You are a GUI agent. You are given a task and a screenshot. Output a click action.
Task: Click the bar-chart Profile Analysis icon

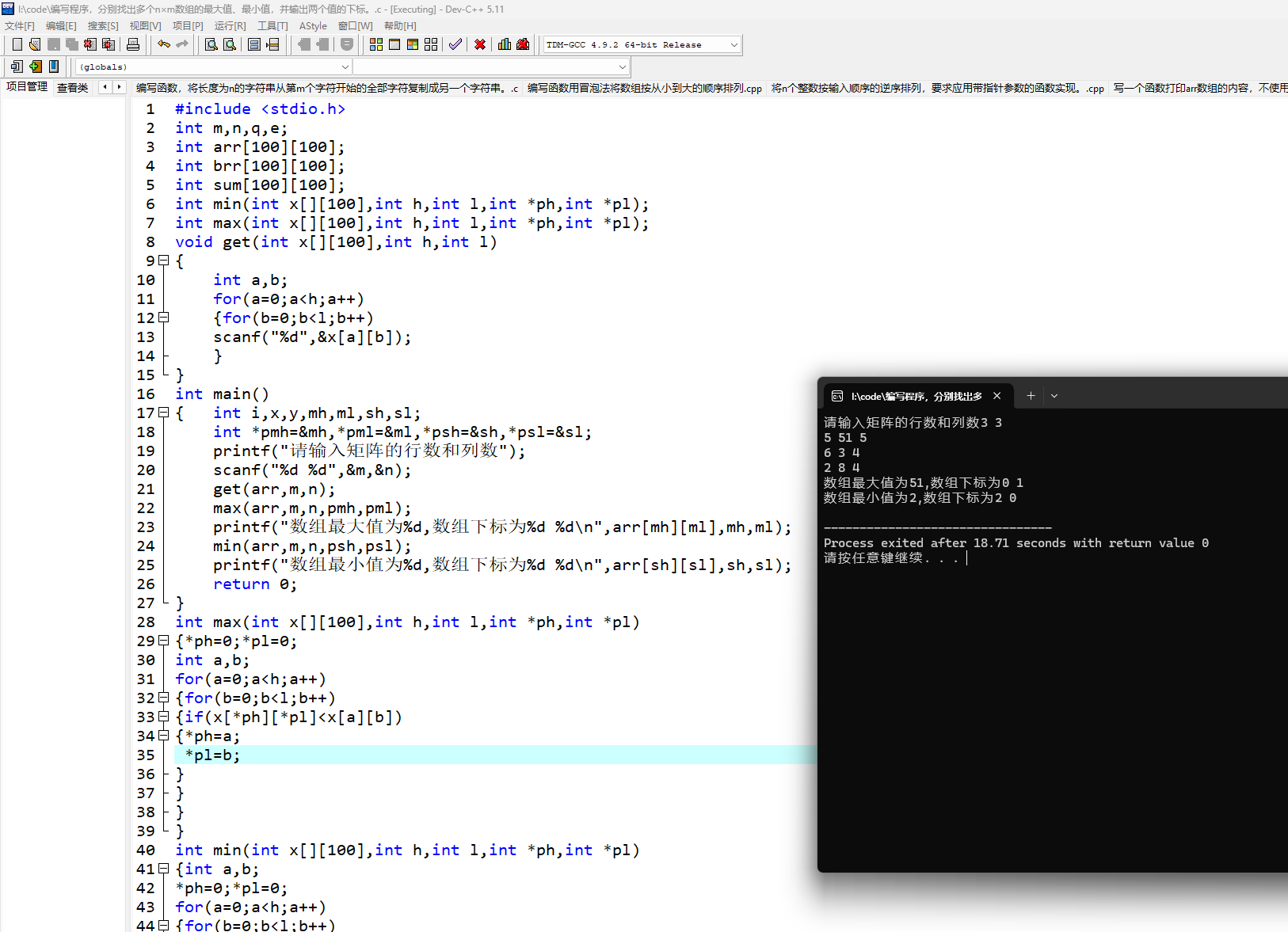[505, 44]
